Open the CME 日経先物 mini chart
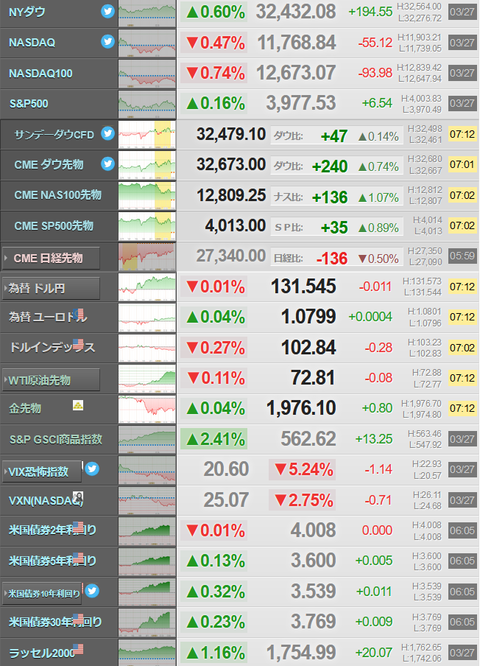 [x=147, y=257]
